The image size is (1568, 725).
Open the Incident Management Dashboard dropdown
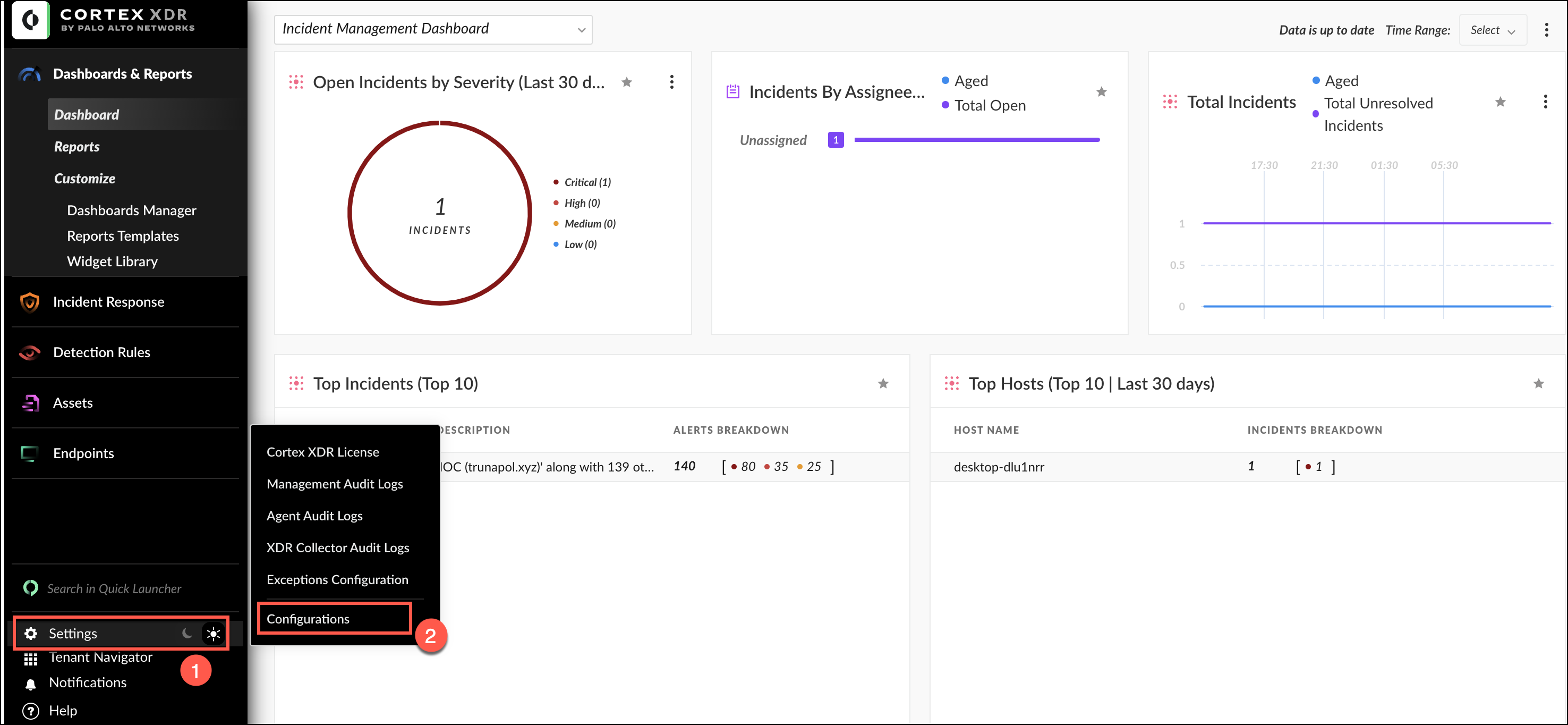tap(433, 29)
